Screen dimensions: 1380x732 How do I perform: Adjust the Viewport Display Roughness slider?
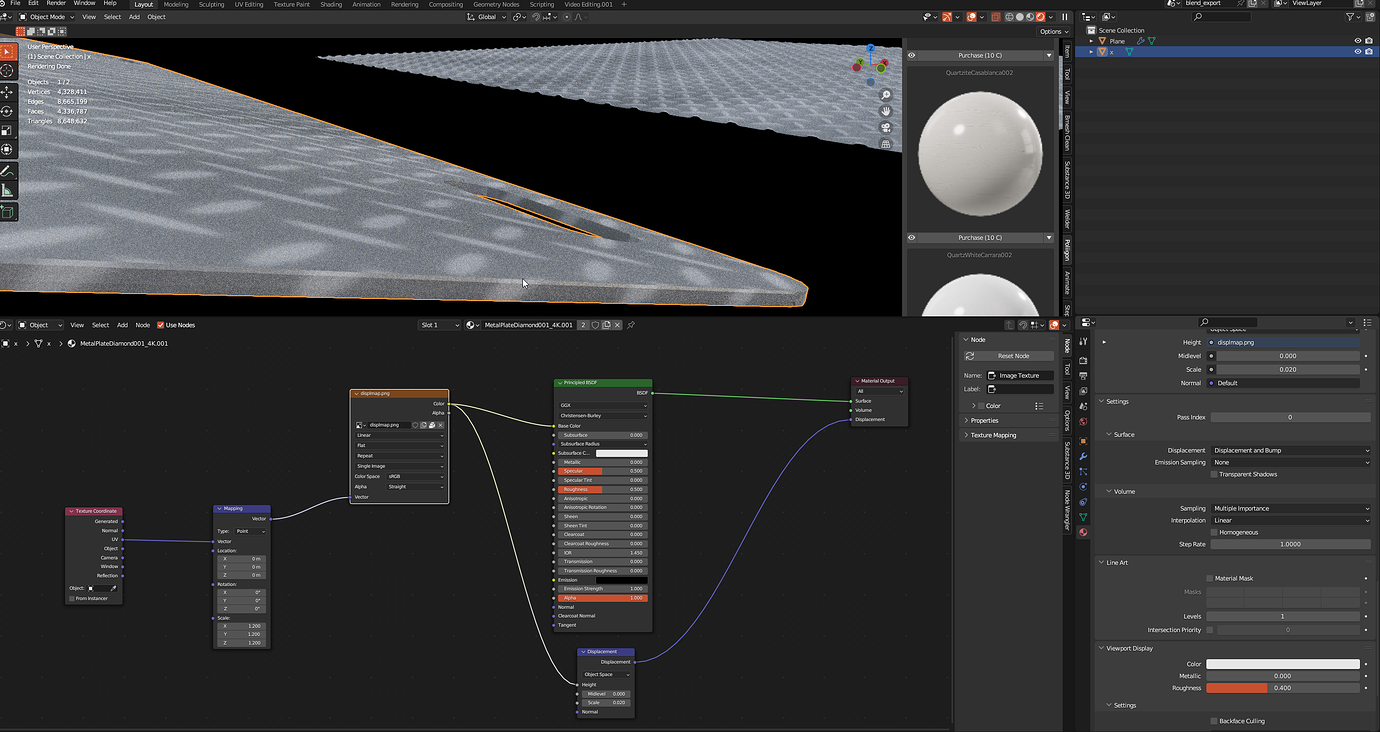point(1283,688)
